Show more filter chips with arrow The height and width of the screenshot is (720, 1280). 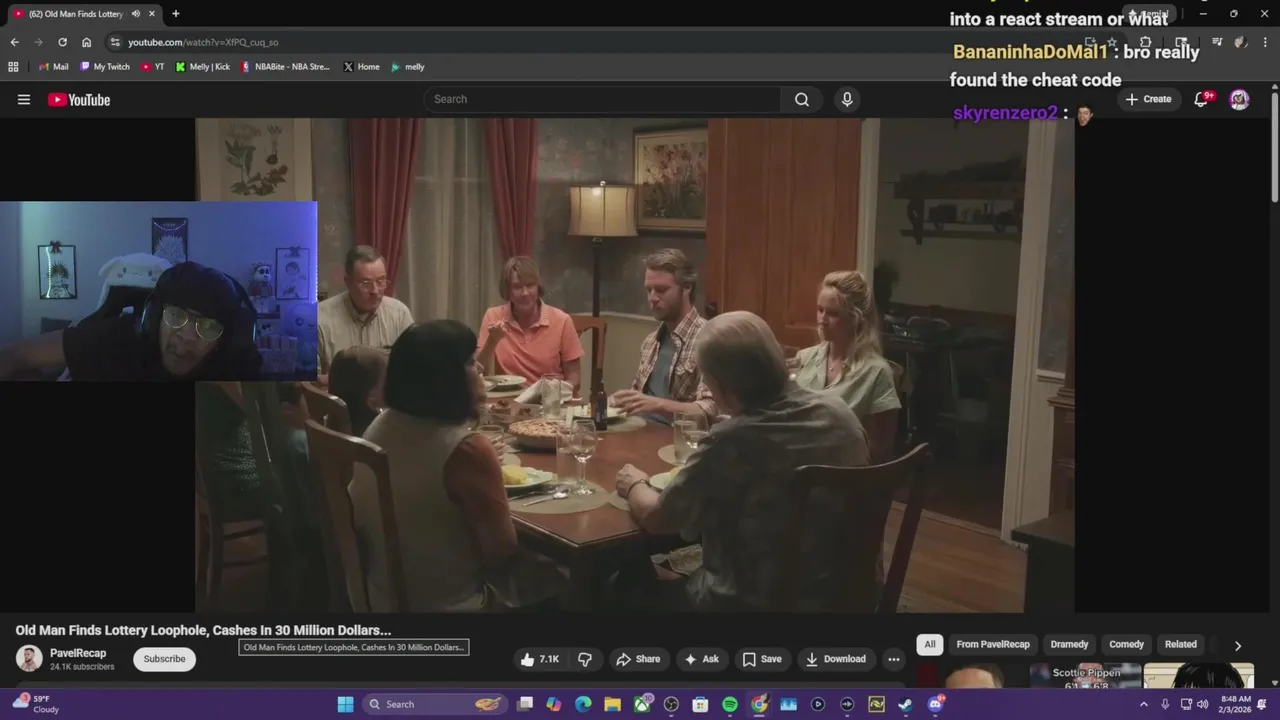(x=1238, y=646)
